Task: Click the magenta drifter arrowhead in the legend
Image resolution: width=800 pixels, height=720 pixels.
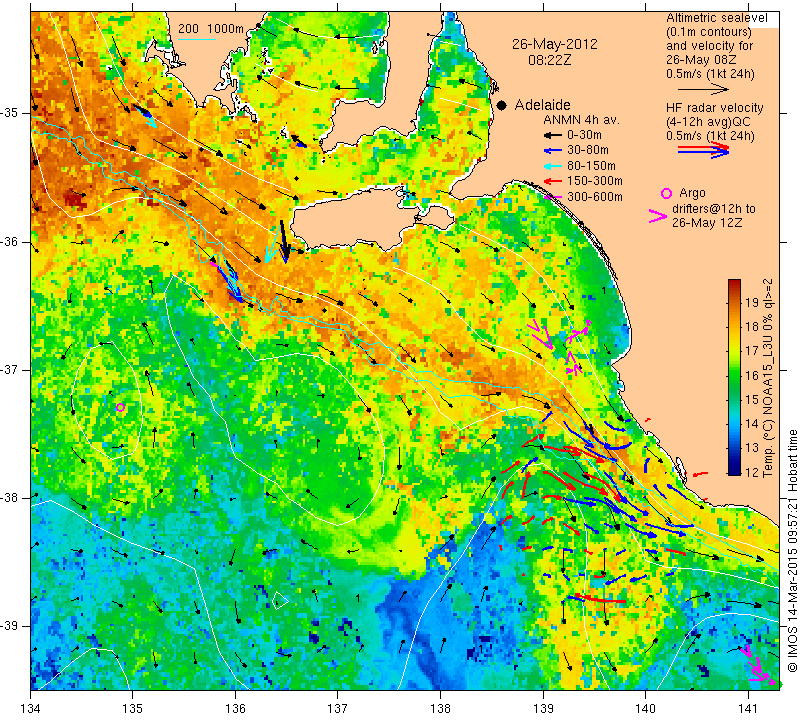Action: (x=657, y=216)
